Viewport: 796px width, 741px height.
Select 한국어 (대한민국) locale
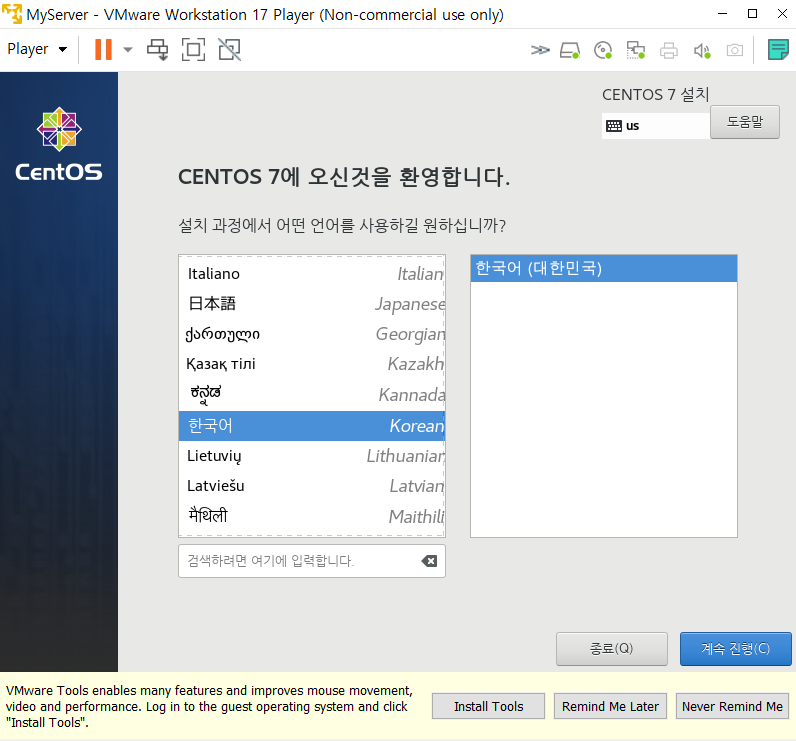pos(604,268)
